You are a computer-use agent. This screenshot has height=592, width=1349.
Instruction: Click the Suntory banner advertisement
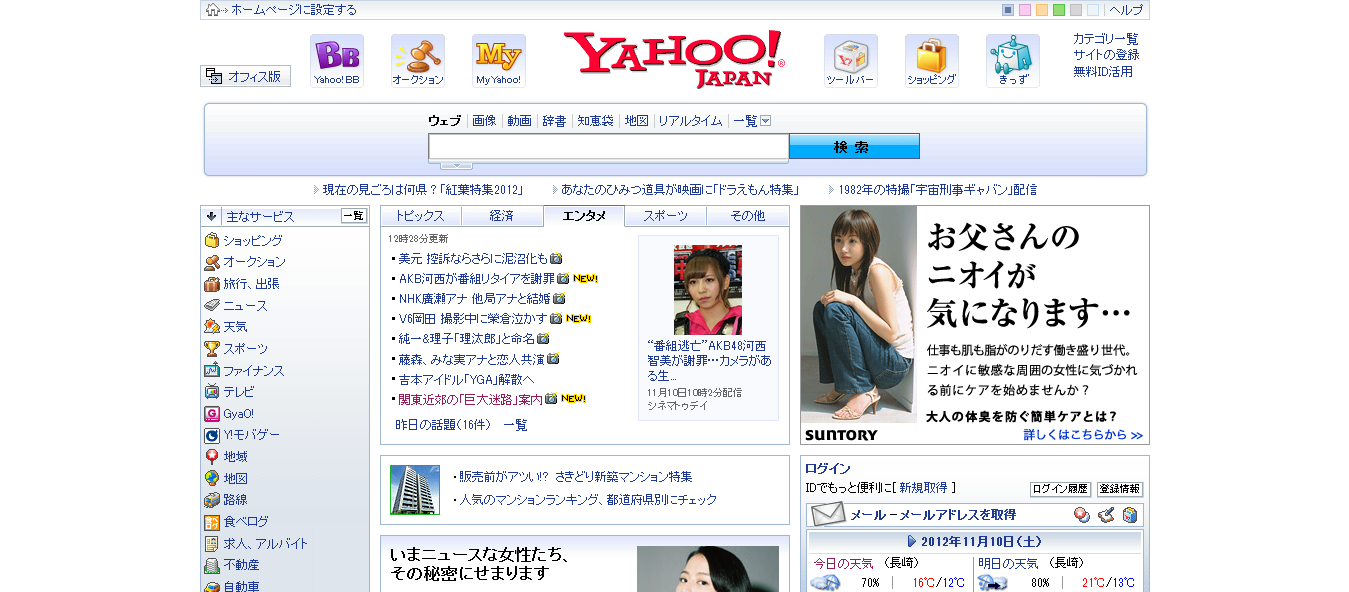975,325
